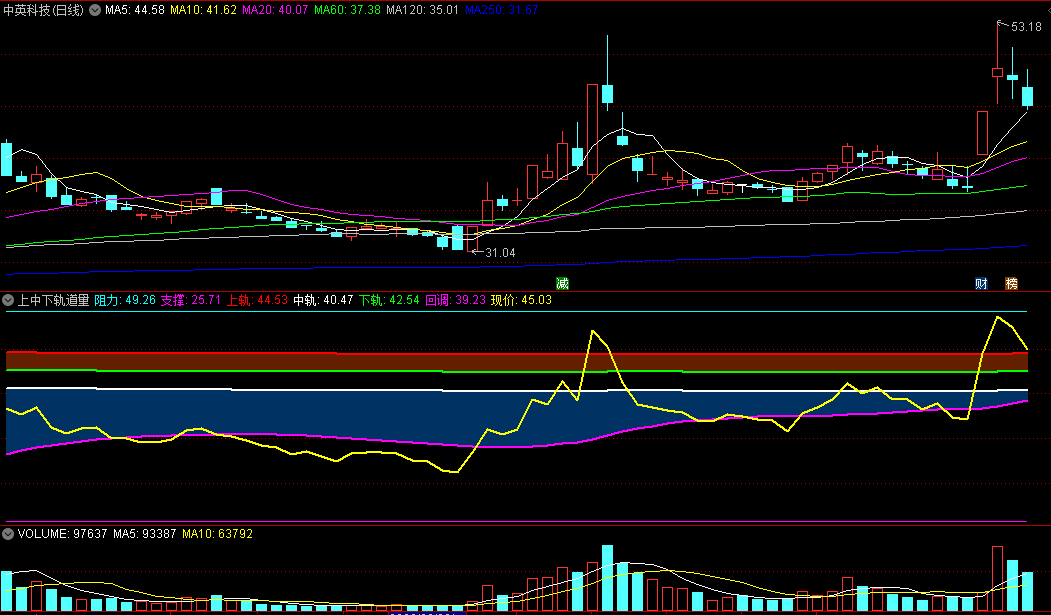Select the MA250: 31.67 label
Image resolution: width=1051 pixels, height=615 pixels.
[501, 10]
